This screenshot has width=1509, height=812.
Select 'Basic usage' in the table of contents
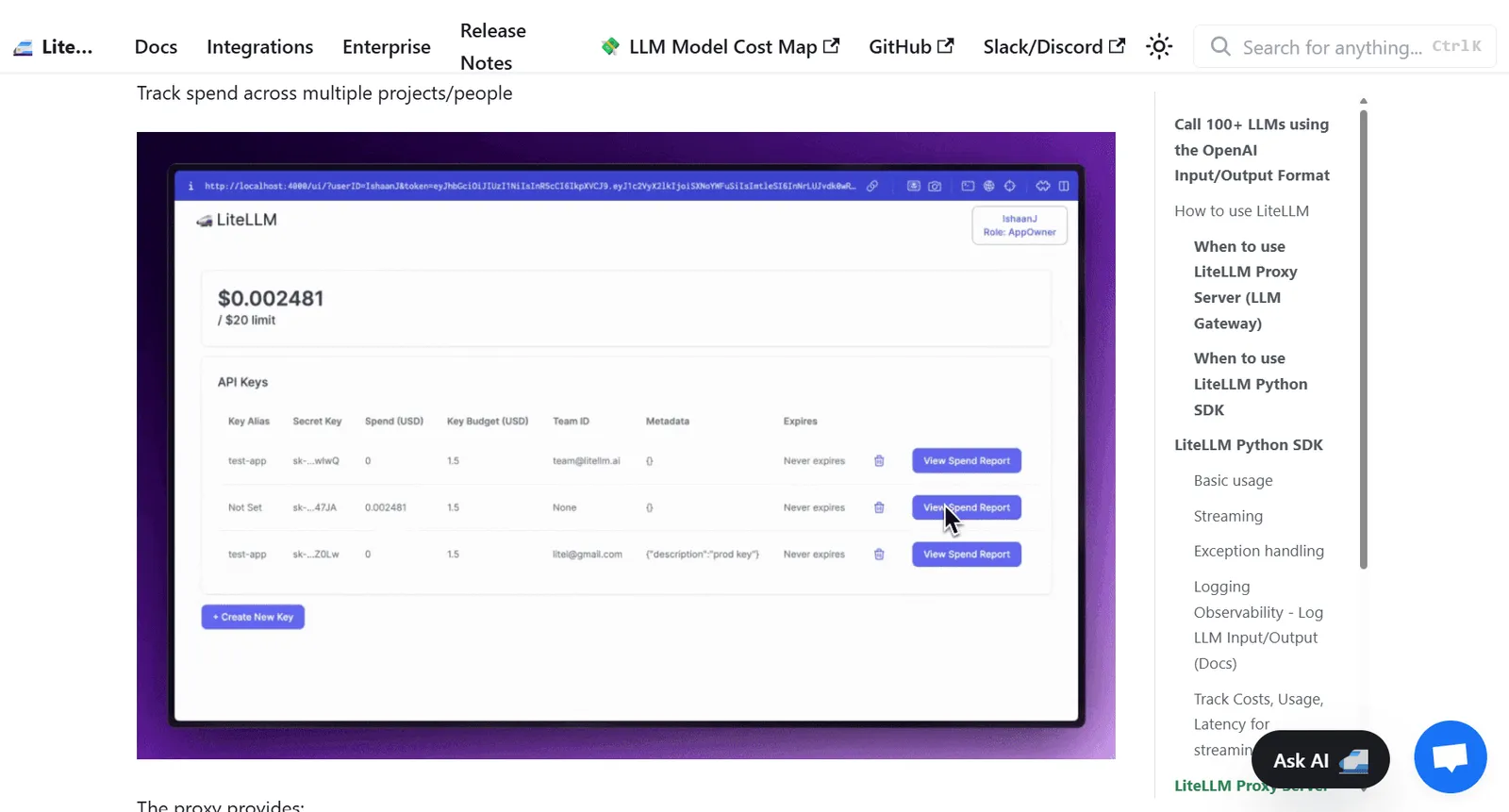coord(1233,481)
